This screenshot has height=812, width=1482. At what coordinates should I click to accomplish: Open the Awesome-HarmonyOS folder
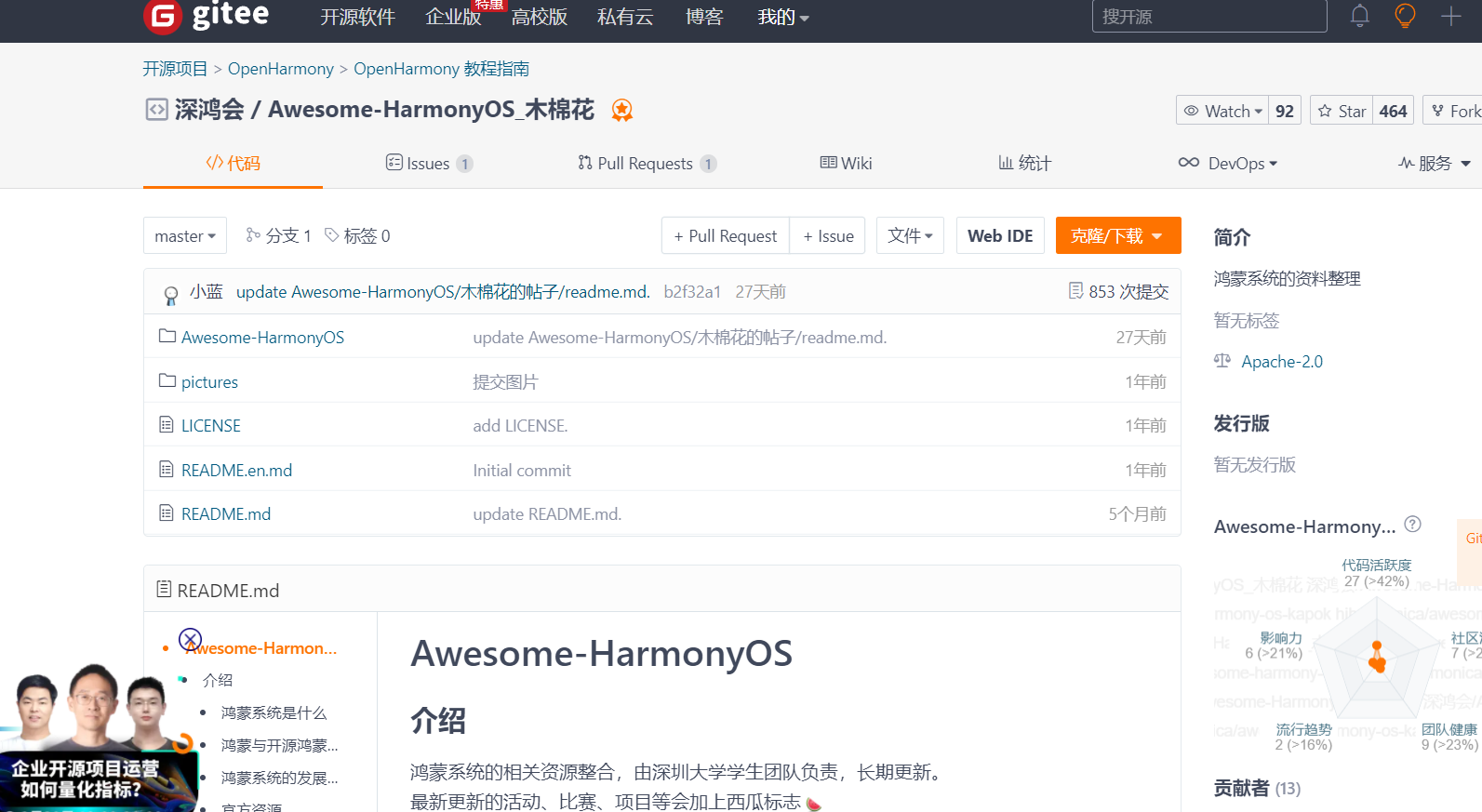pyautogui.click(x=262, y=338)
